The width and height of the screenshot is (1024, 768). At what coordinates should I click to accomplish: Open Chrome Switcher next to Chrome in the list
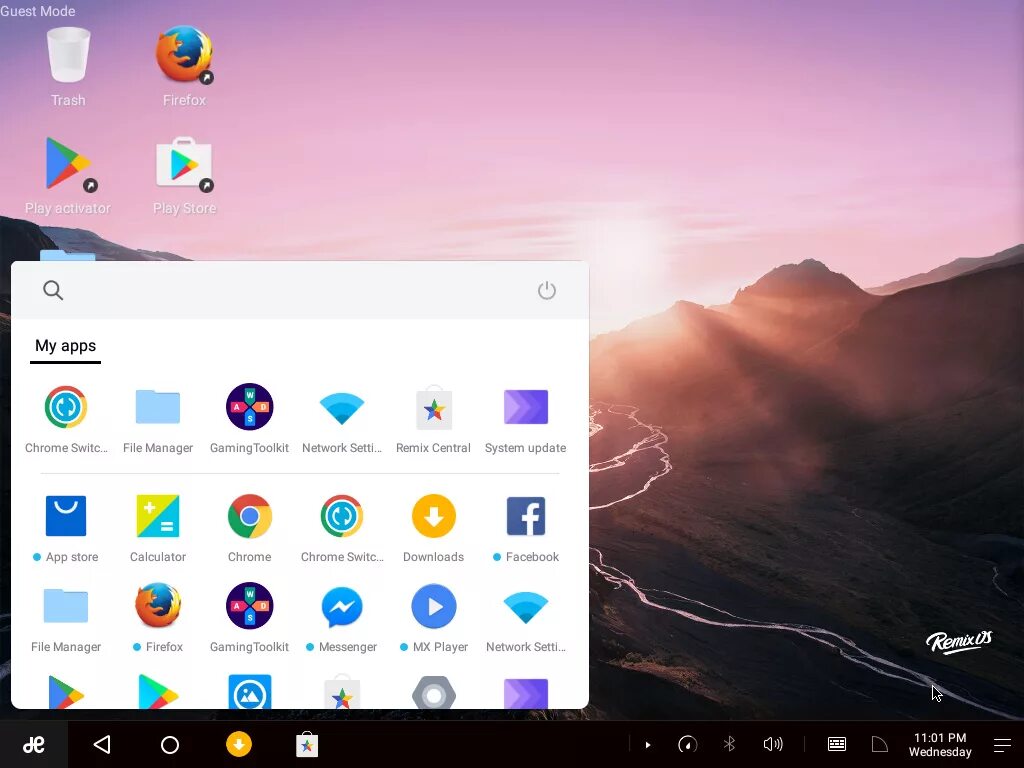pos(342,528)
